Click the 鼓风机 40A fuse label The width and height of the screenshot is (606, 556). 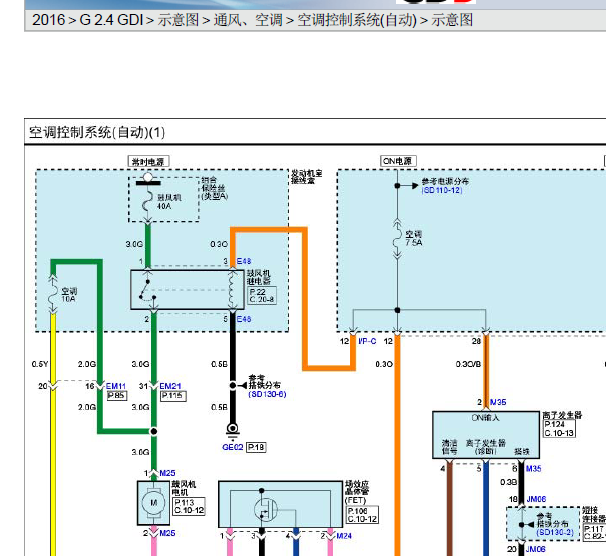(x=168, y=202)
